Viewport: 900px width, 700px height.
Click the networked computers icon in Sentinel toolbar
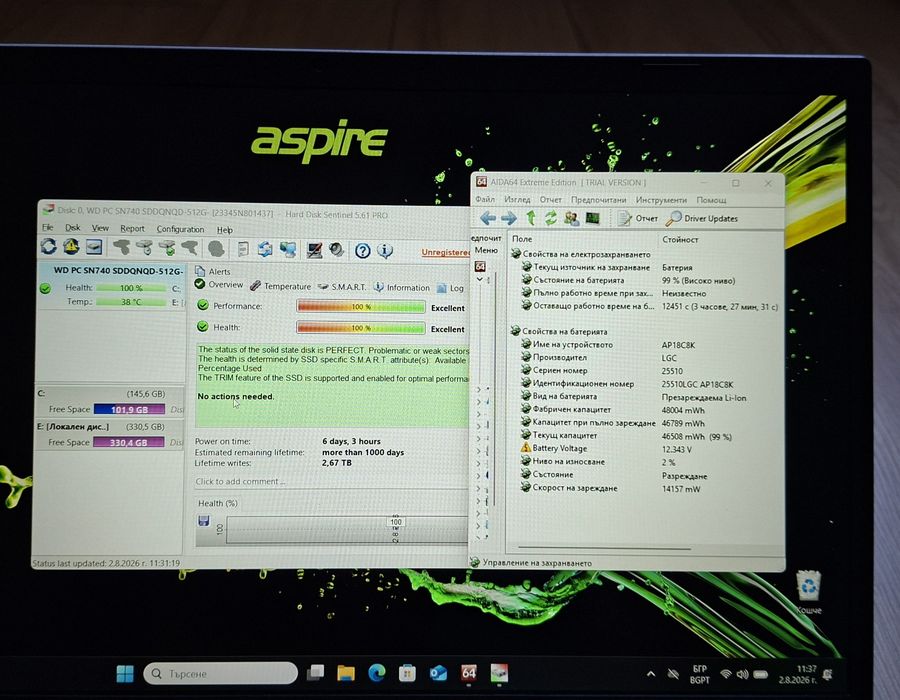[288, 250]
